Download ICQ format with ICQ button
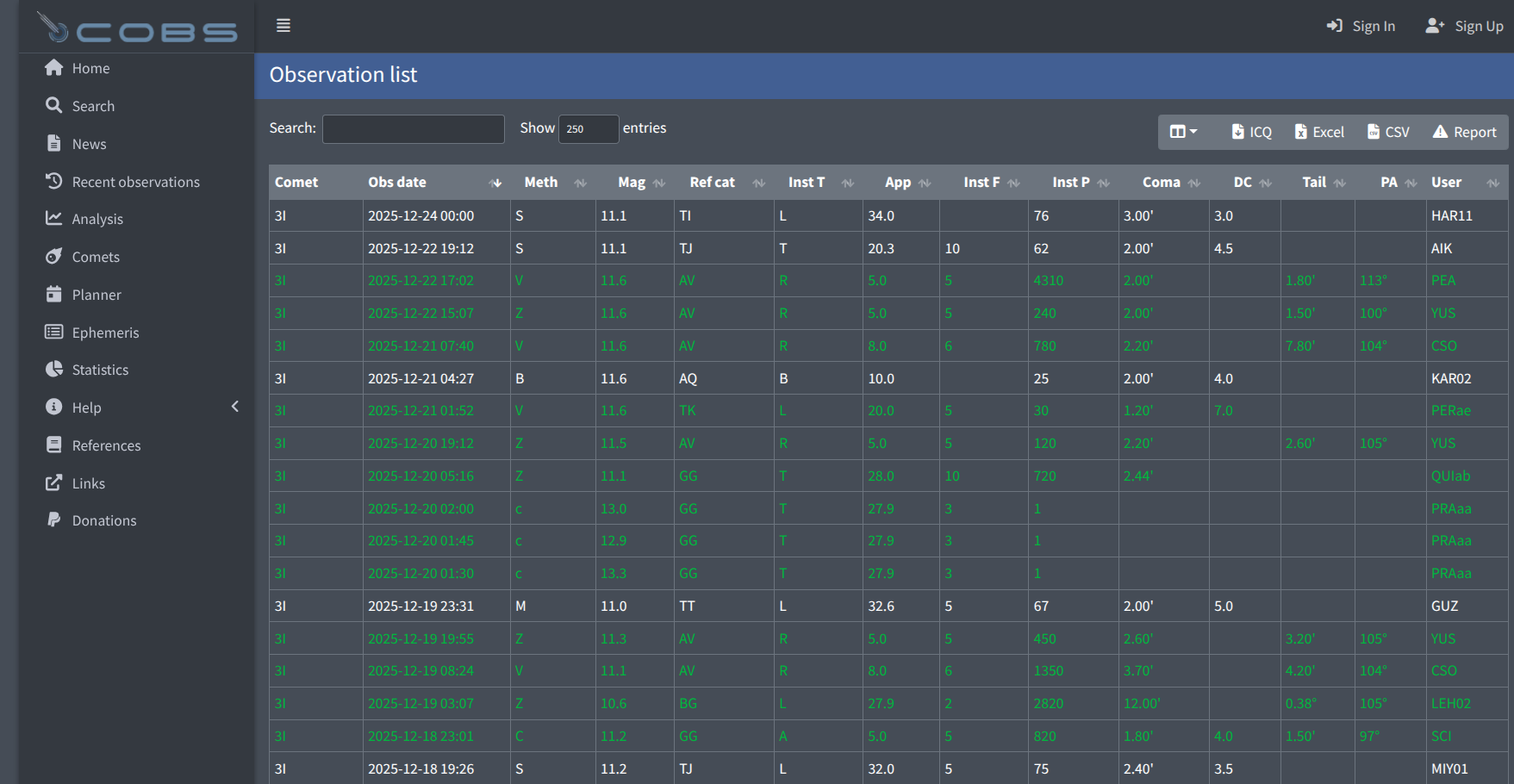1514x784 pixels. click(x=1252, y=132)
